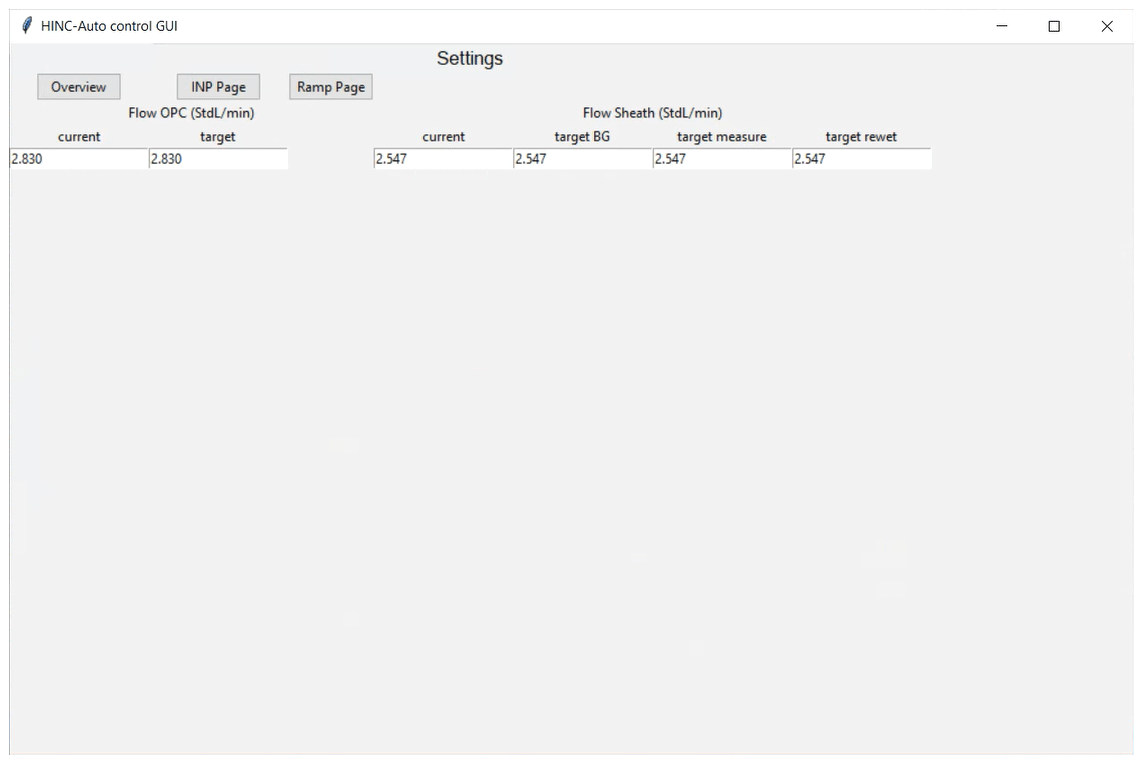Click the target rewet input field
This screenshot has height=765, width=1144.
pyautogui.click(x=861, y=158)
